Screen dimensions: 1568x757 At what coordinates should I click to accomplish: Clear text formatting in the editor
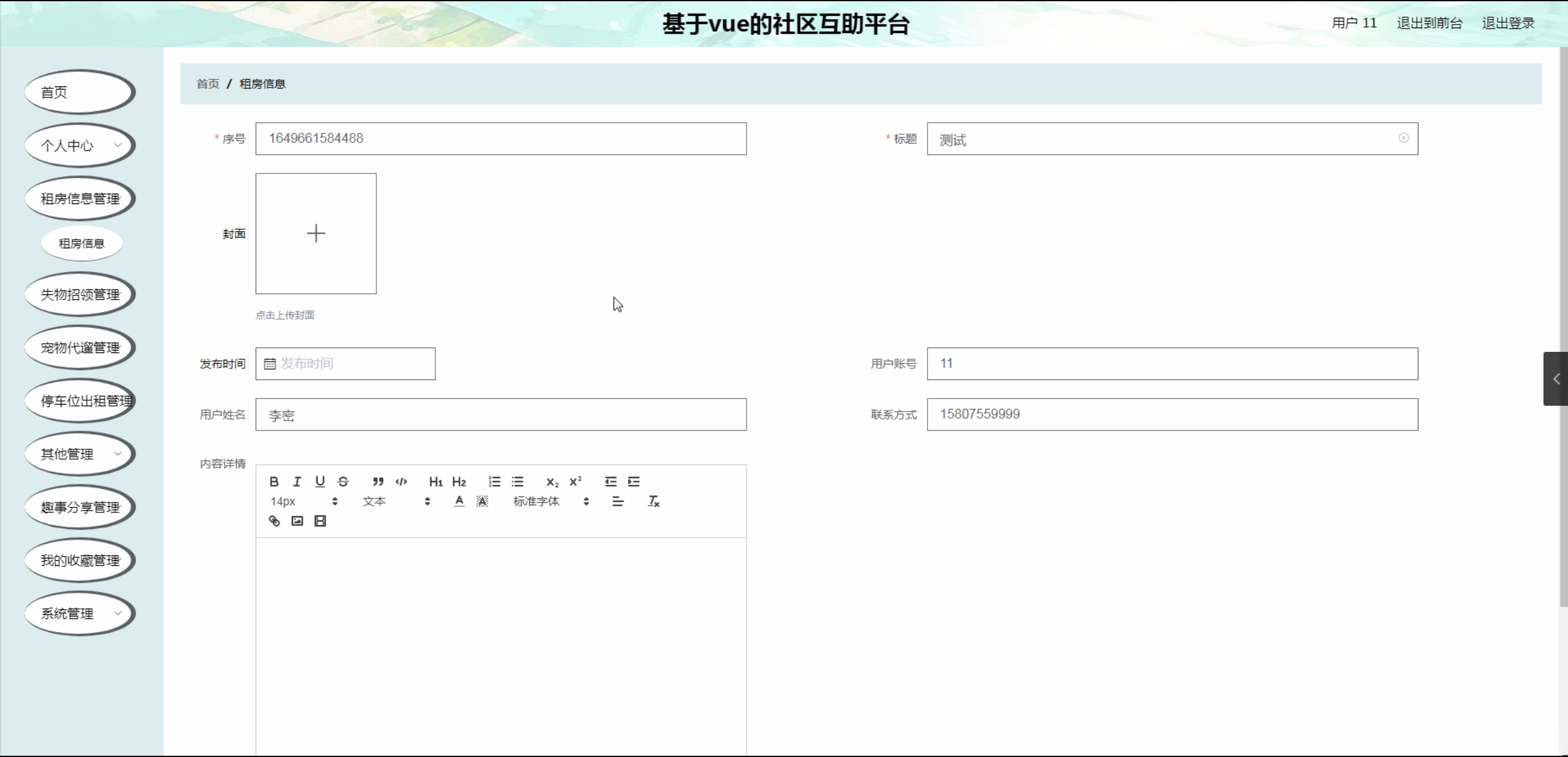click(x=653, y=501)
